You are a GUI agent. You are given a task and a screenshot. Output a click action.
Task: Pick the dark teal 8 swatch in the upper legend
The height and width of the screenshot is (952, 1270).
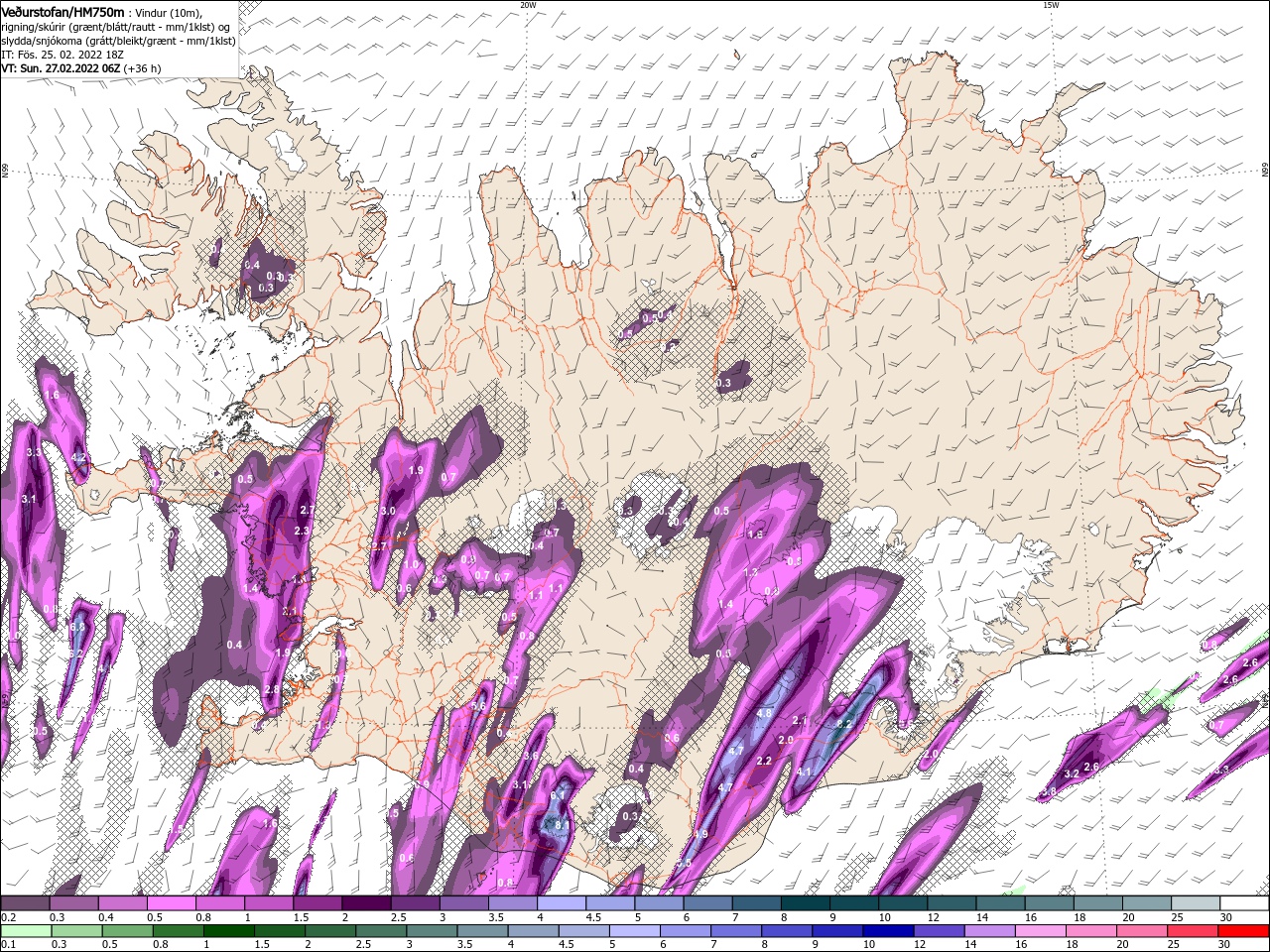click(805, 903)
